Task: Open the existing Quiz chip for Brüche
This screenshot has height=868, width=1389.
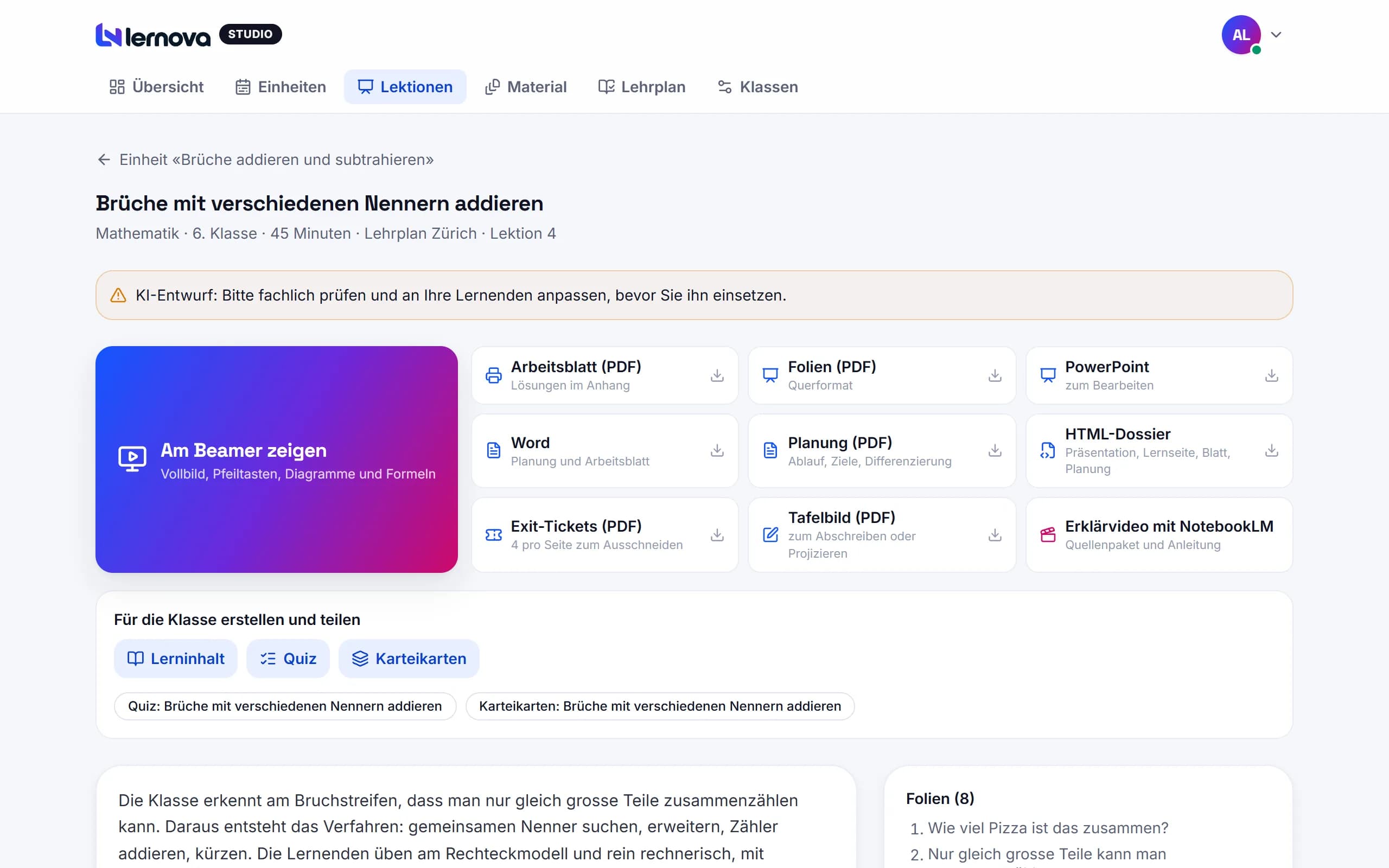Action: [285, 706]
